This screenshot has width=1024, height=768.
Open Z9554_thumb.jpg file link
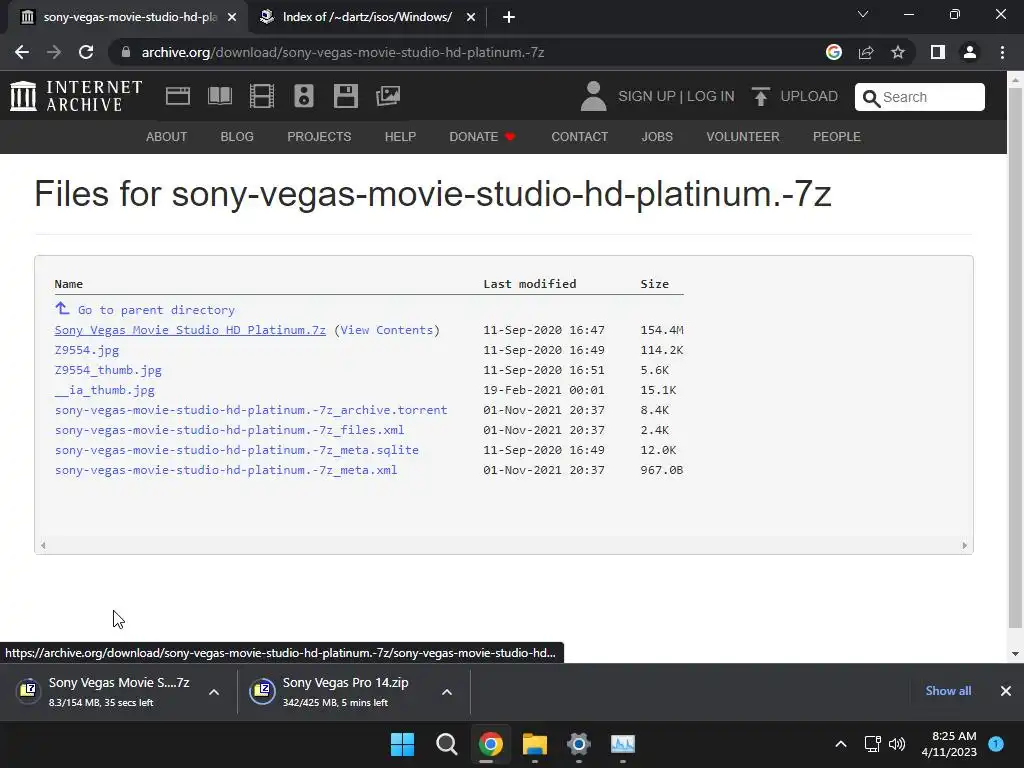point(108,370)
